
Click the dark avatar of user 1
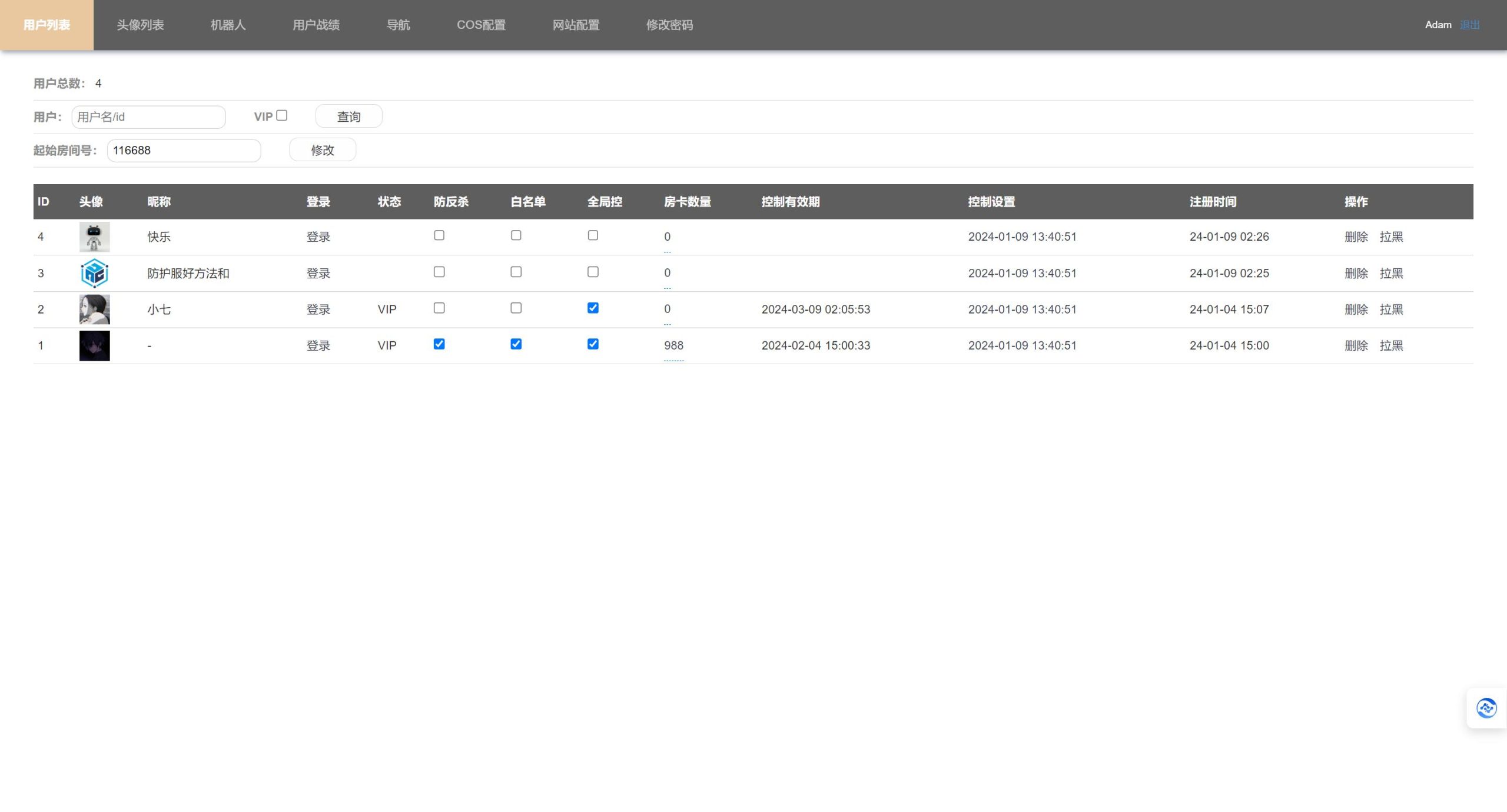94,346
